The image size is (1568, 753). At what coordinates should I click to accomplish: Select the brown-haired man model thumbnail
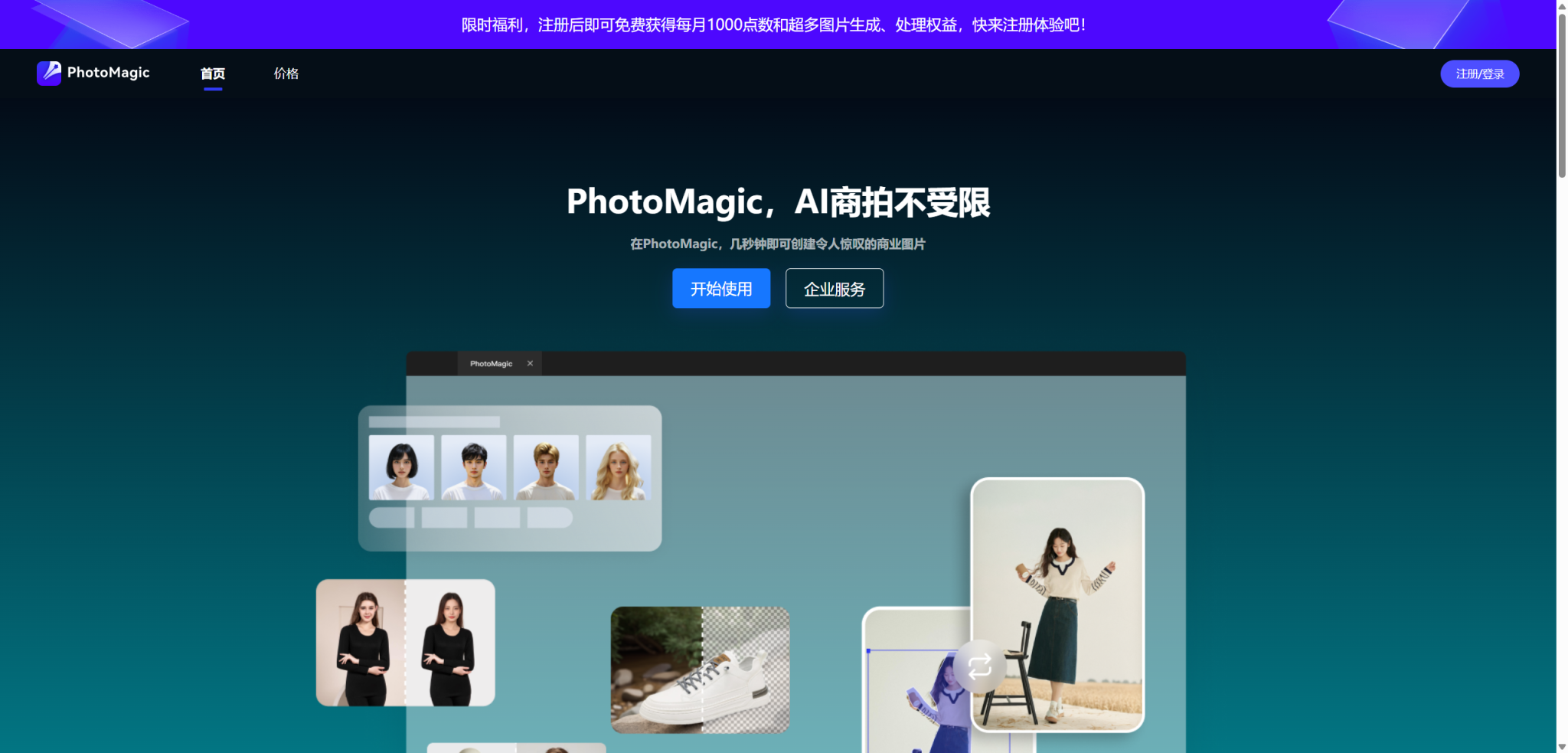coord(546,467)
